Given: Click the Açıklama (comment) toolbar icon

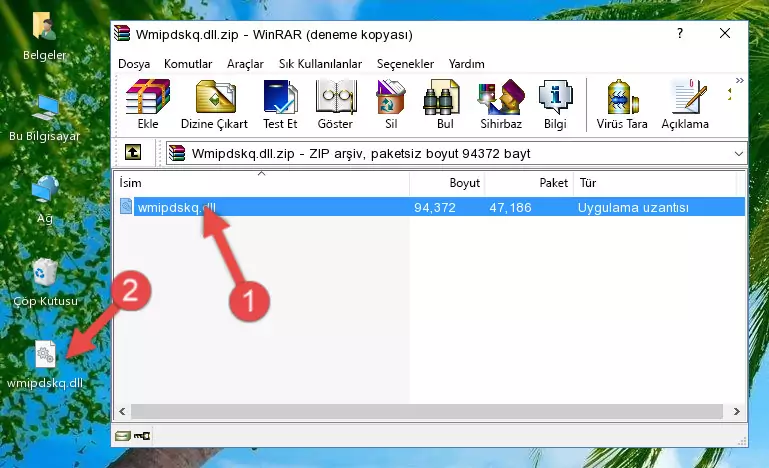Looking at the screenshot, I should click(685, 104).
